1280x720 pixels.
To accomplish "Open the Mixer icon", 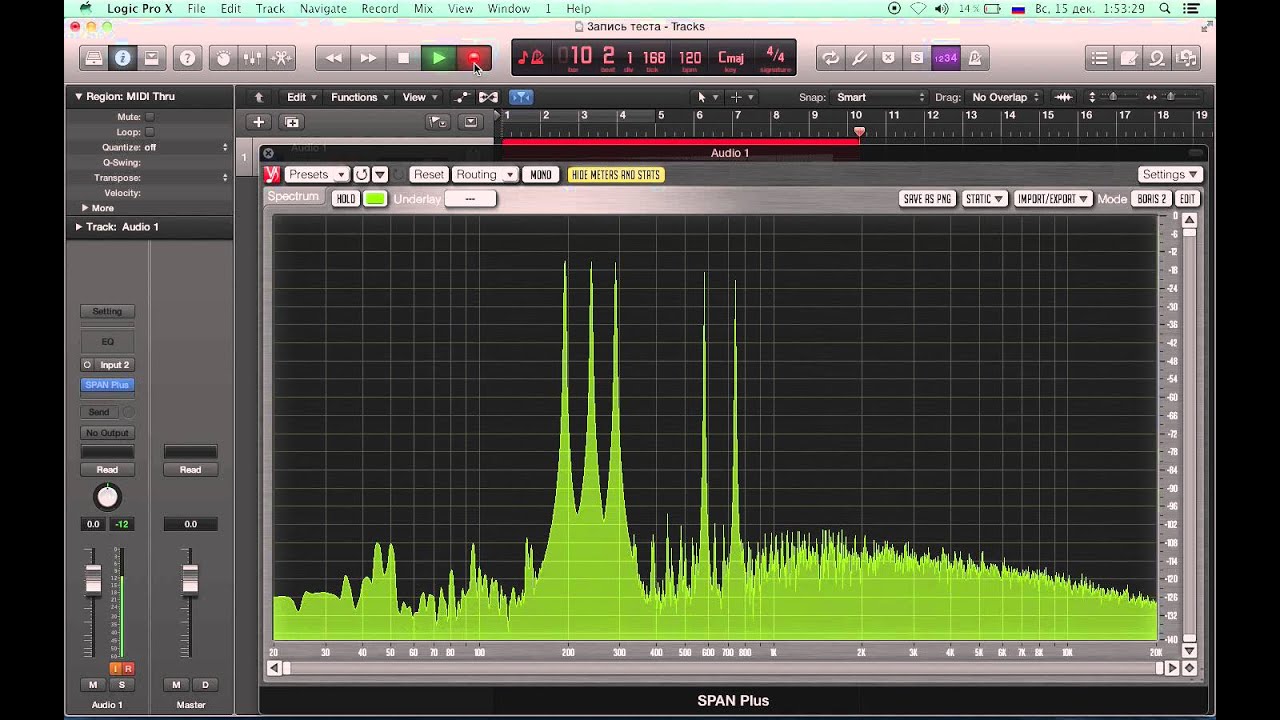I will 252,58.
